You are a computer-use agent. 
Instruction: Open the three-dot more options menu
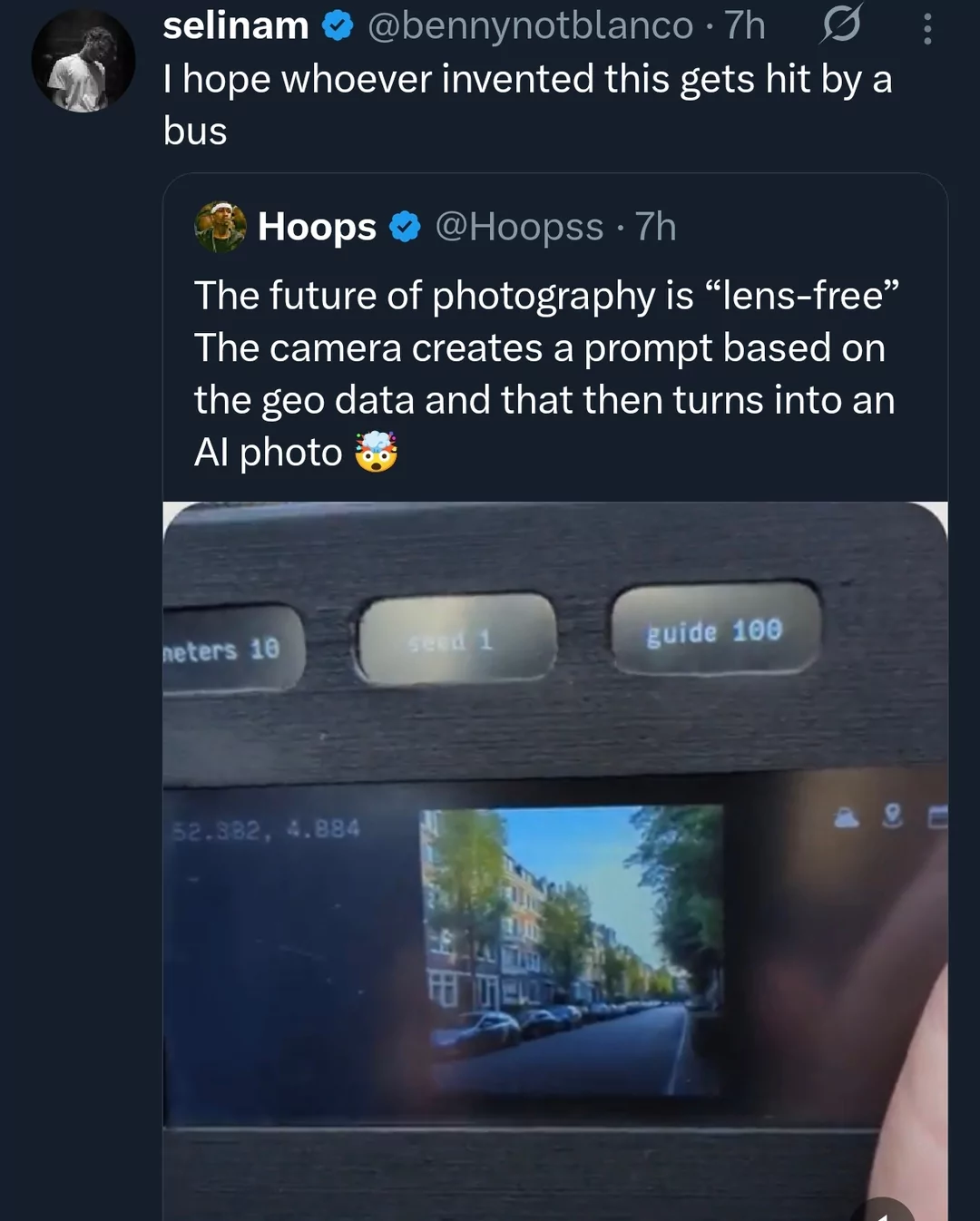(926, 28)
